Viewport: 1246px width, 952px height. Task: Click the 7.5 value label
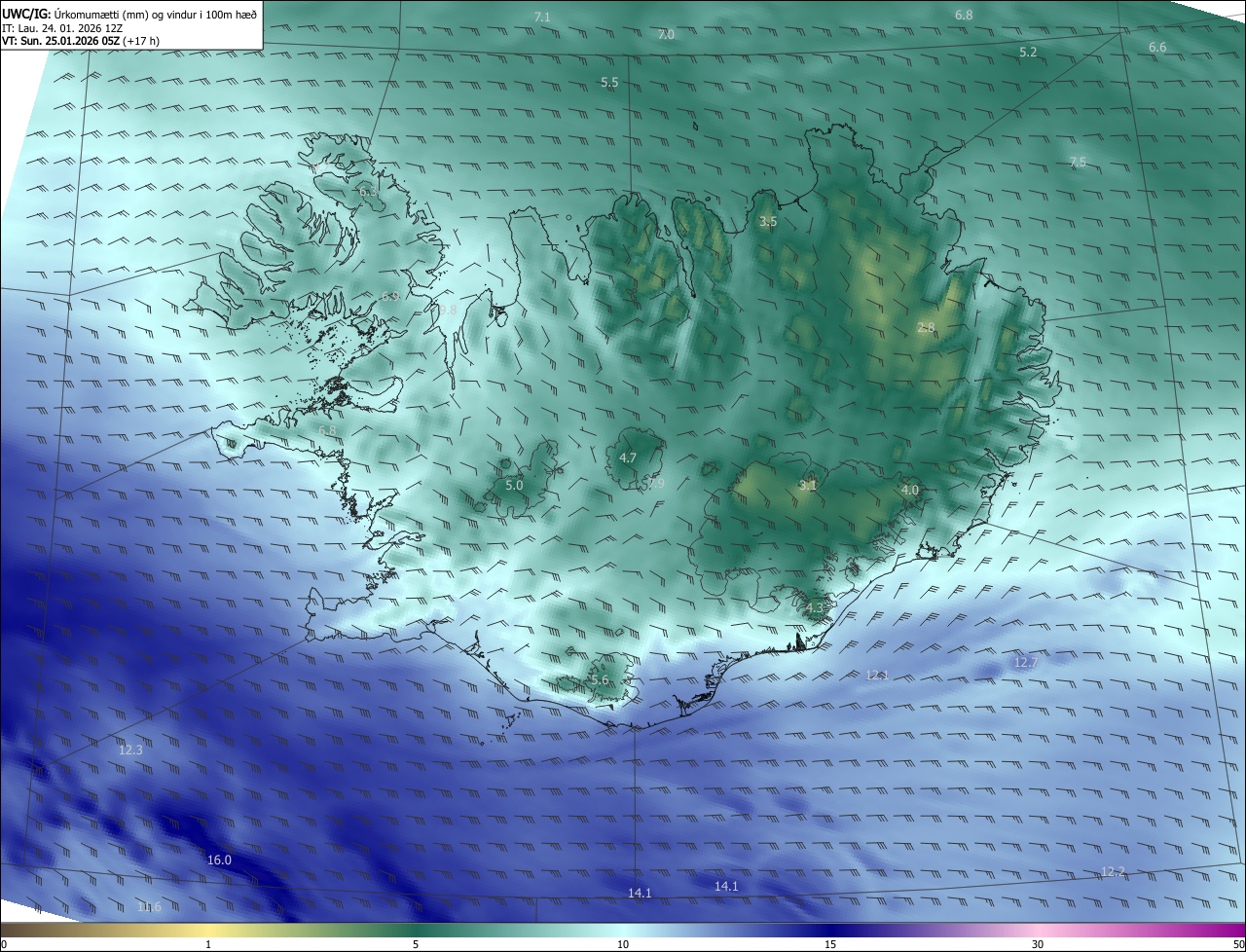[x=1078, y=162]
